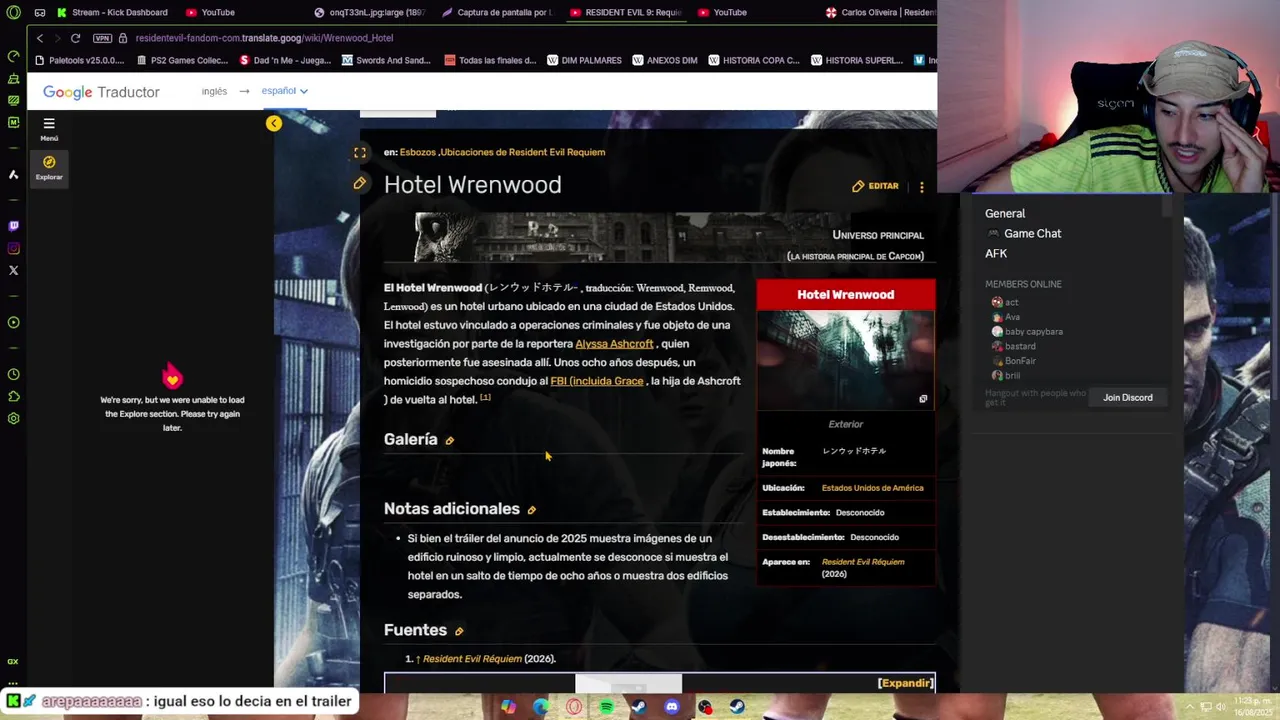Open Esbozos category link
1280x720 pixels.
click(418, 152)
